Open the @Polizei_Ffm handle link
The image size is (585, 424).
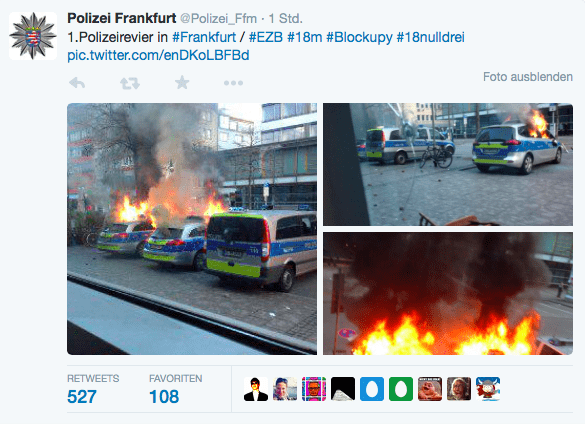pos(218,18)
